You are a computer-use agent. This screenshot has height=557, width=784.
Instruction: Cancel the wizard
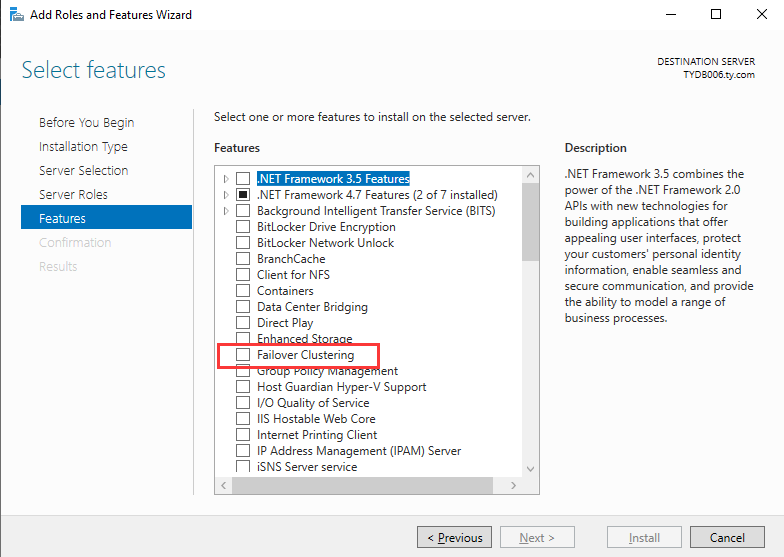point(727,537)
